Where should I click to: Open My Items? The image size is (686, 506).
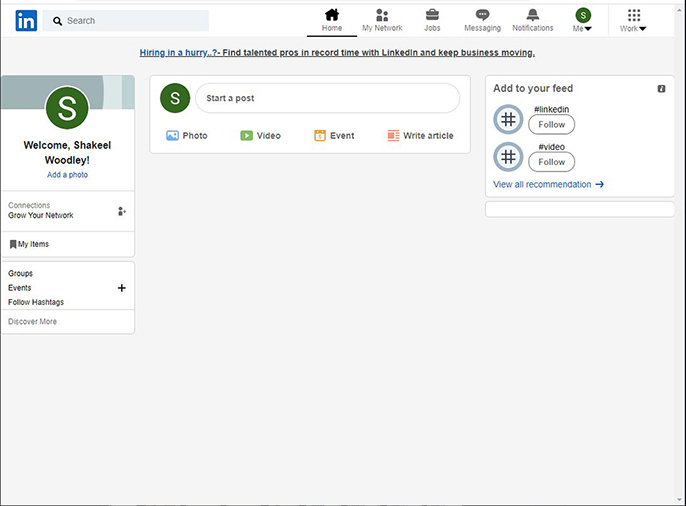coord(29,244)
